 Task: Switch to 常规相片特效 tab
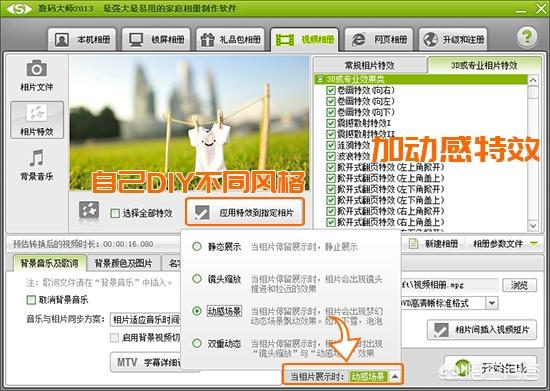point(370,65)
